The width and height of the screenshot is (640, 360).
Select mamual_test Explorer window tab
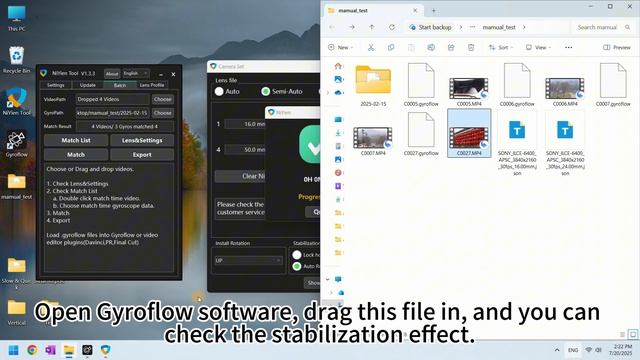[x=372, y=11]
